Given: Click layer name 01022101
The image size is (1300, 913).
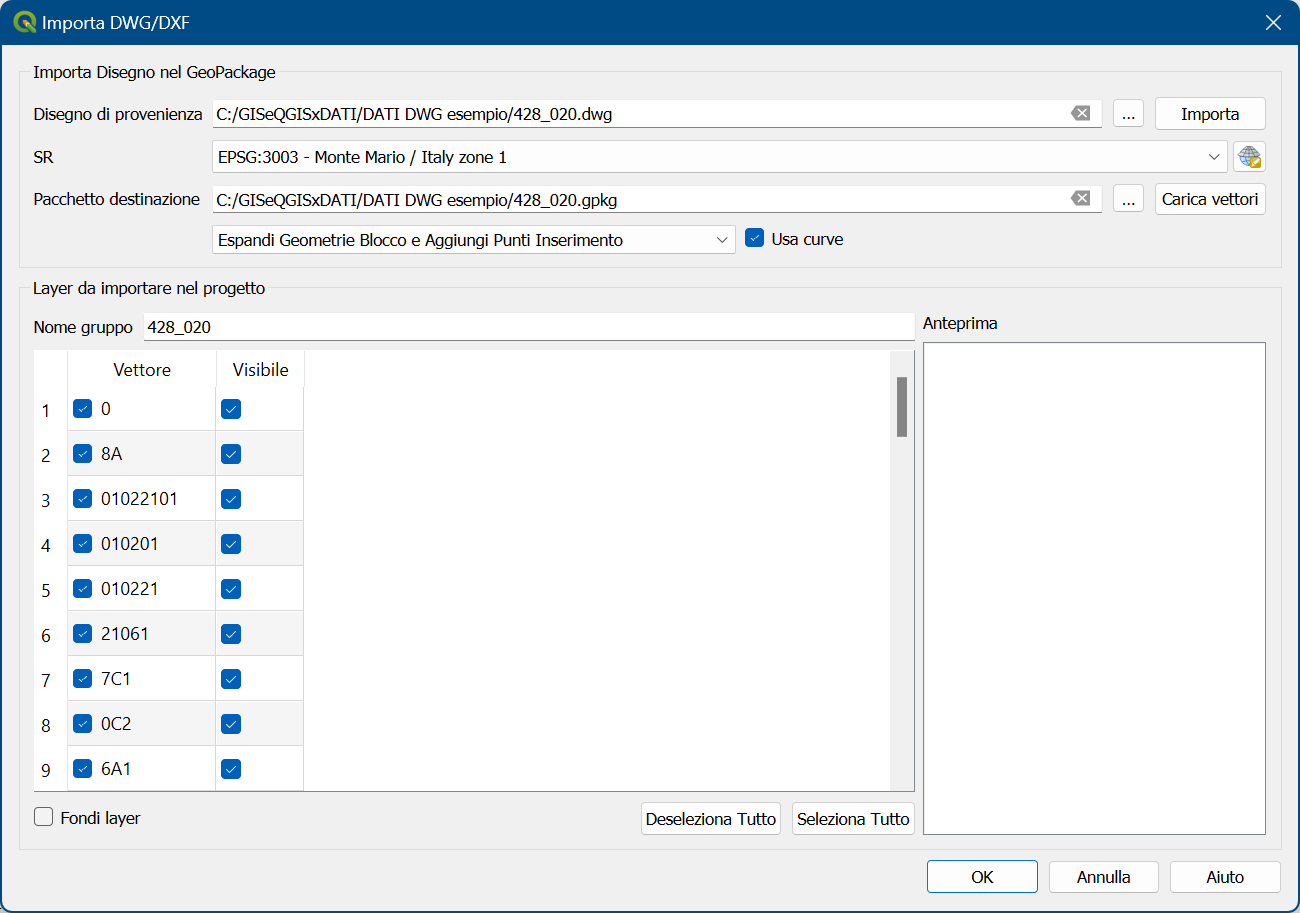Looking at the screenshot, I should (x=139, y=499).
